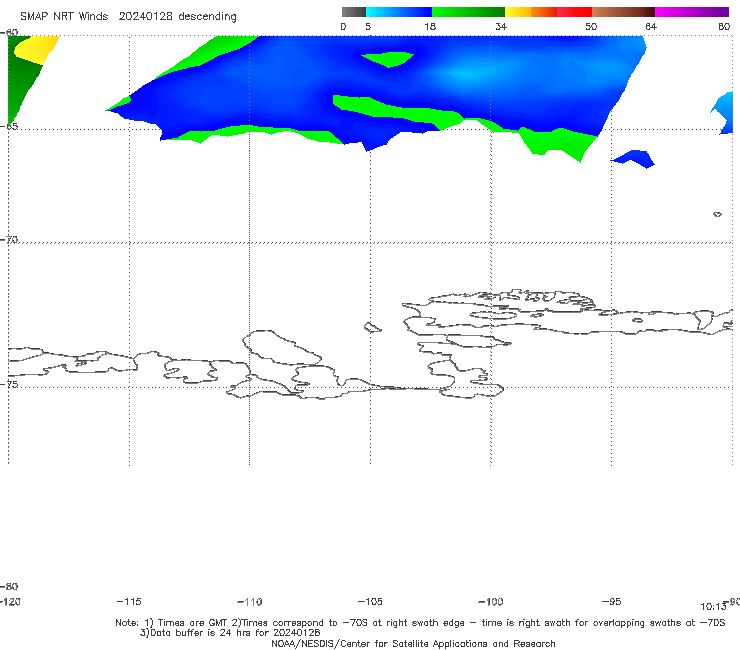Click the latitude label '-75'
The height and width of the screenshot is (650, 740).
9,384
